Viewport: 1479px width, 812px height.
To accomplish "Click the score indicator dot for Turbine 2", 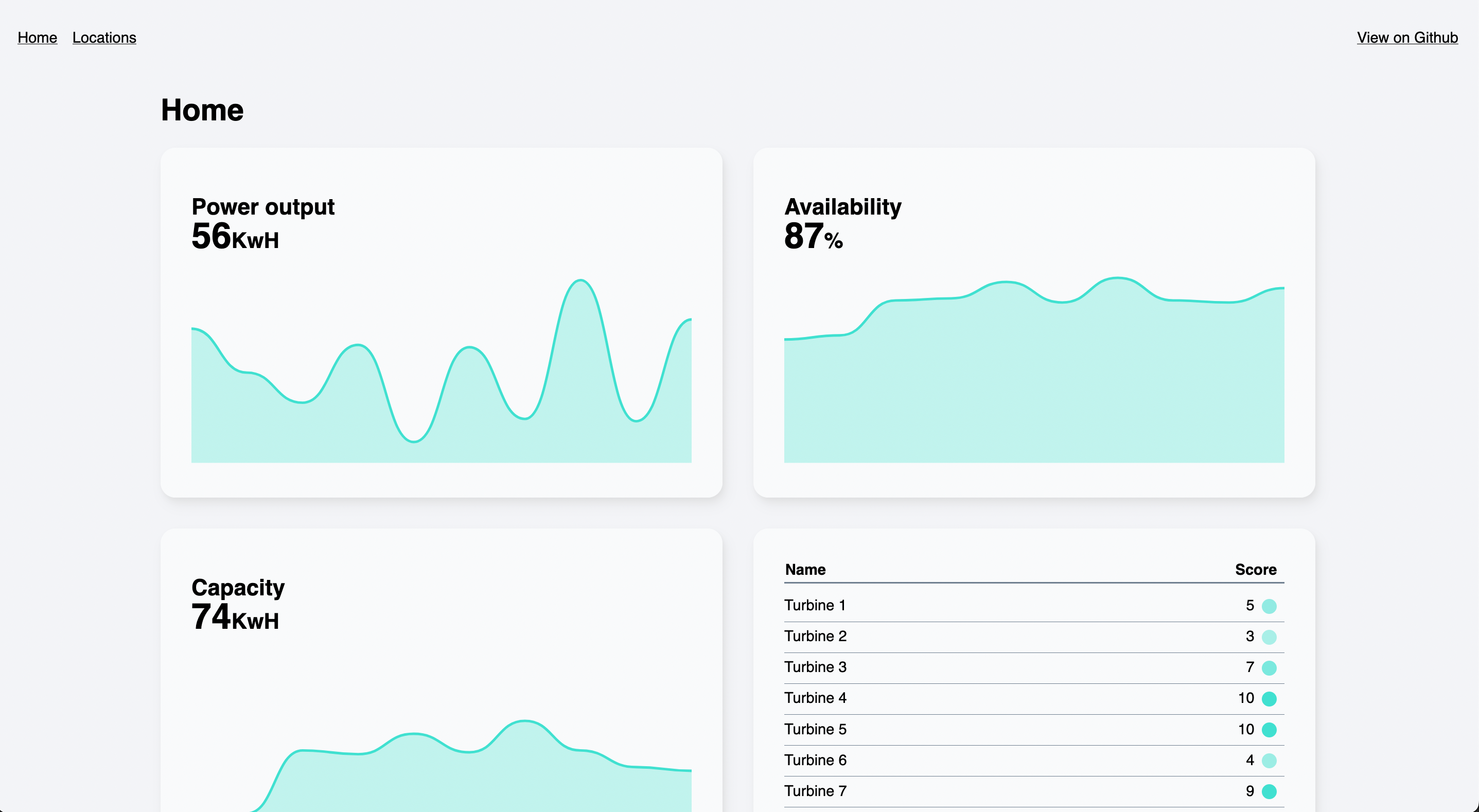I will click(1269, 637).
